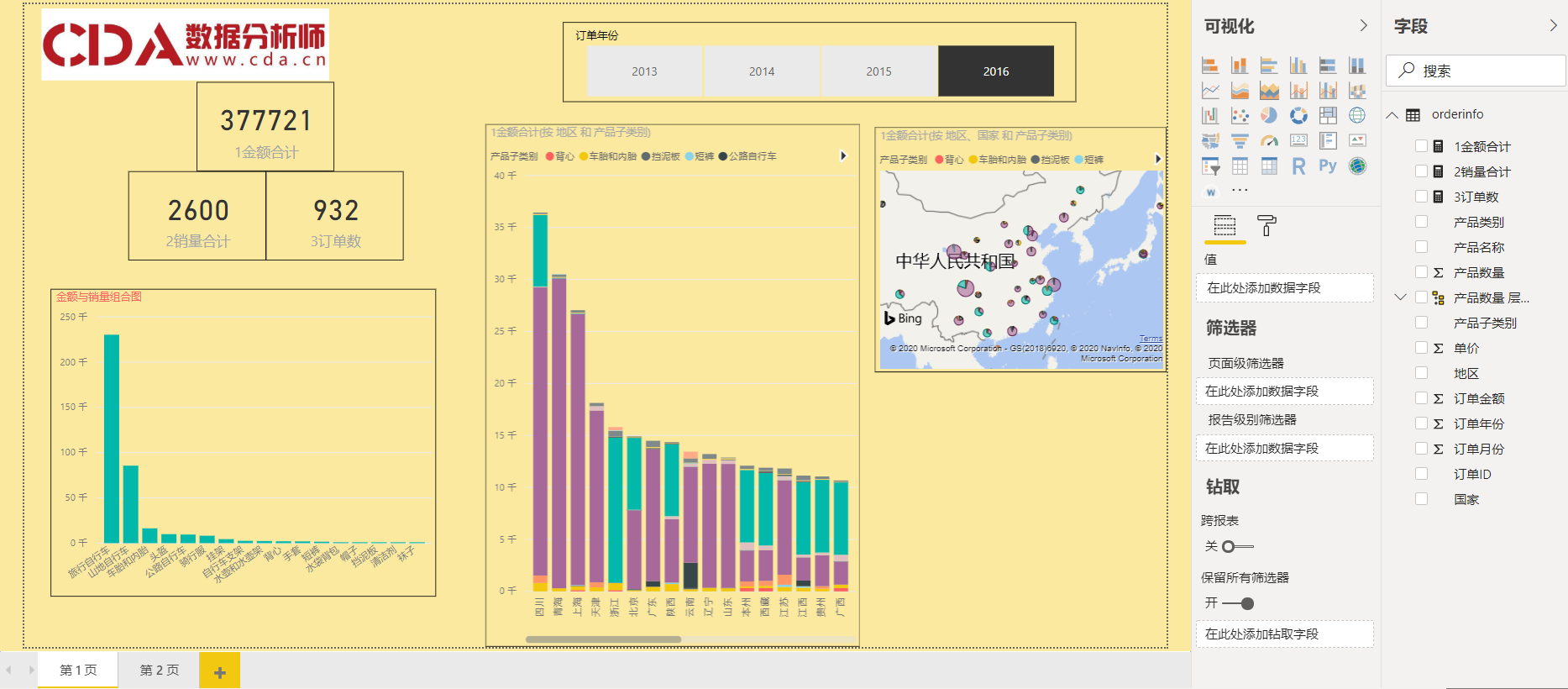
Task: Add an R script visual
Action: click(x=1298, y=166)
